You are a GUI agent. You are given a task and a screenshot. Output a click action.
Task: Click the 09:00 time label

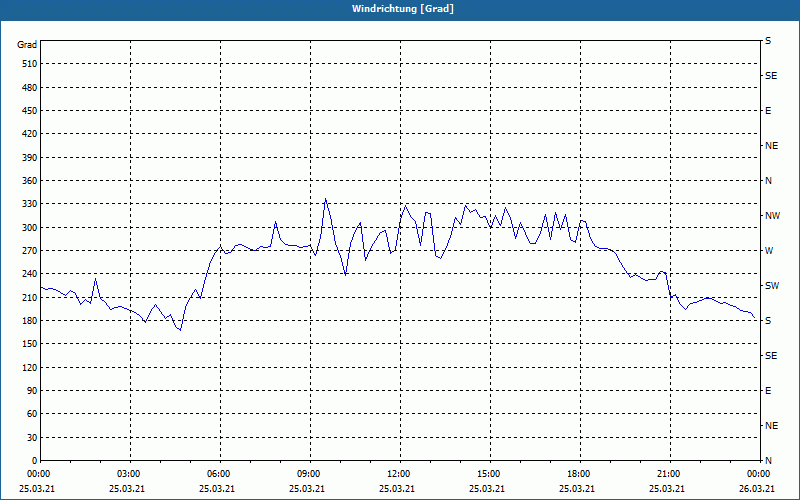point(310,474)
